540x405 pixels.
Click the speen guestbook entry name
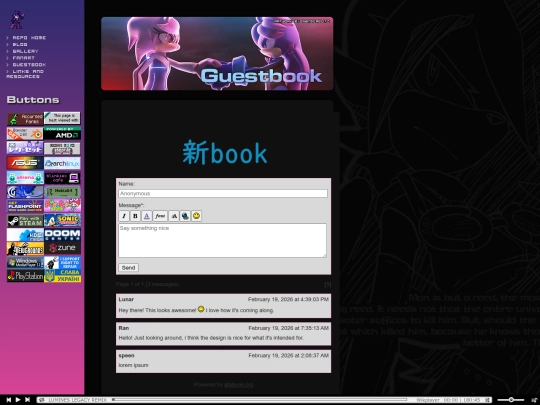126,355
